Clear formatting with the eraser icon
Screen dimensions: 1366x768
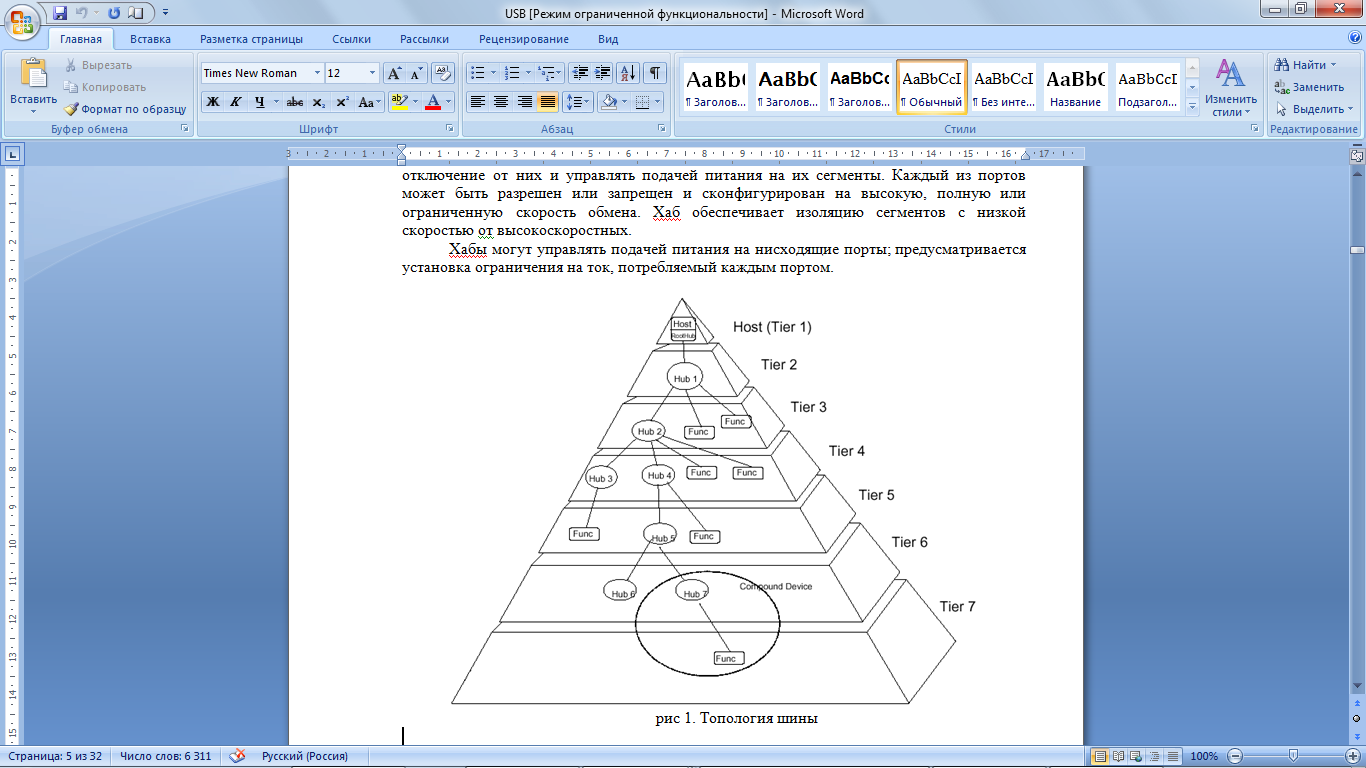(x=443, y=73)
